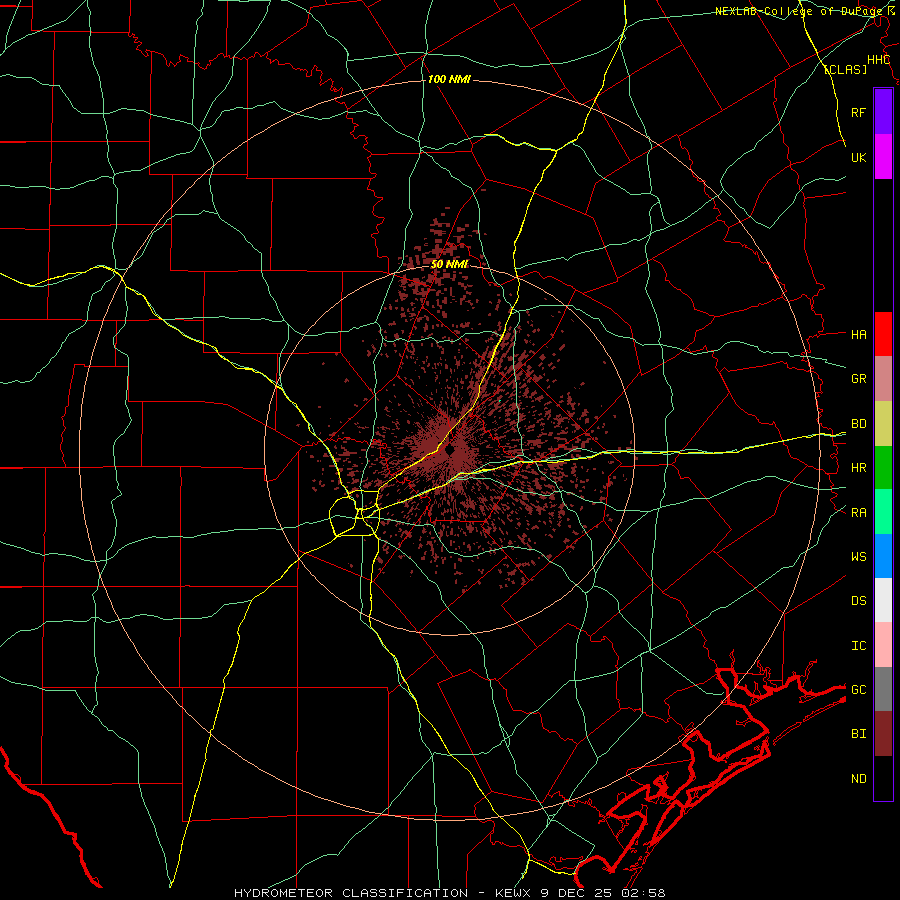
Task: Click the IC legend label
Action: [x=858, y=646]
